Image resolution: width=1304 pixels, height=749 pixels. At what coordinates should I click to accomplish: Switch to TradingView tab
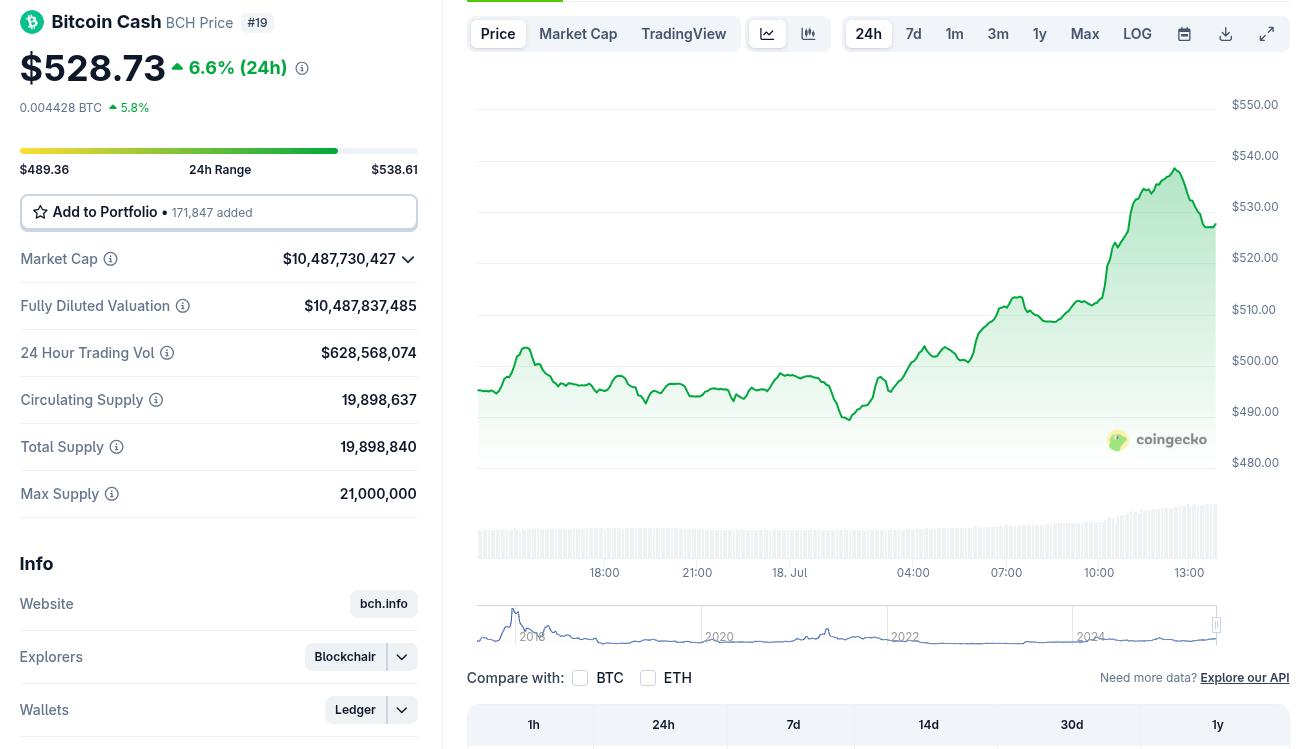click(x=684, y=34)
